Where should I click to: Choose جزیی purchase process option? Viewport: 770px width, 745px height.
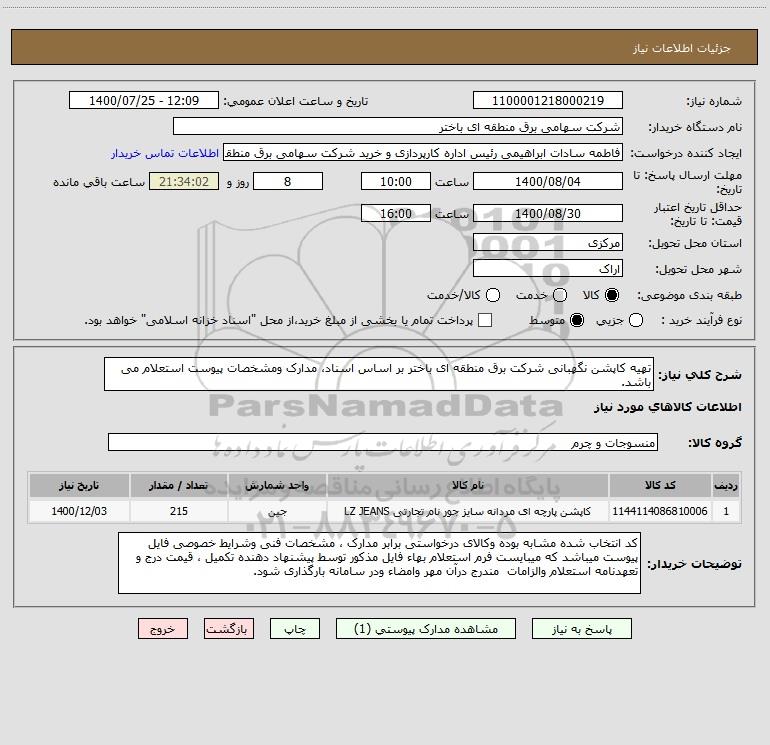coord(635,320)
